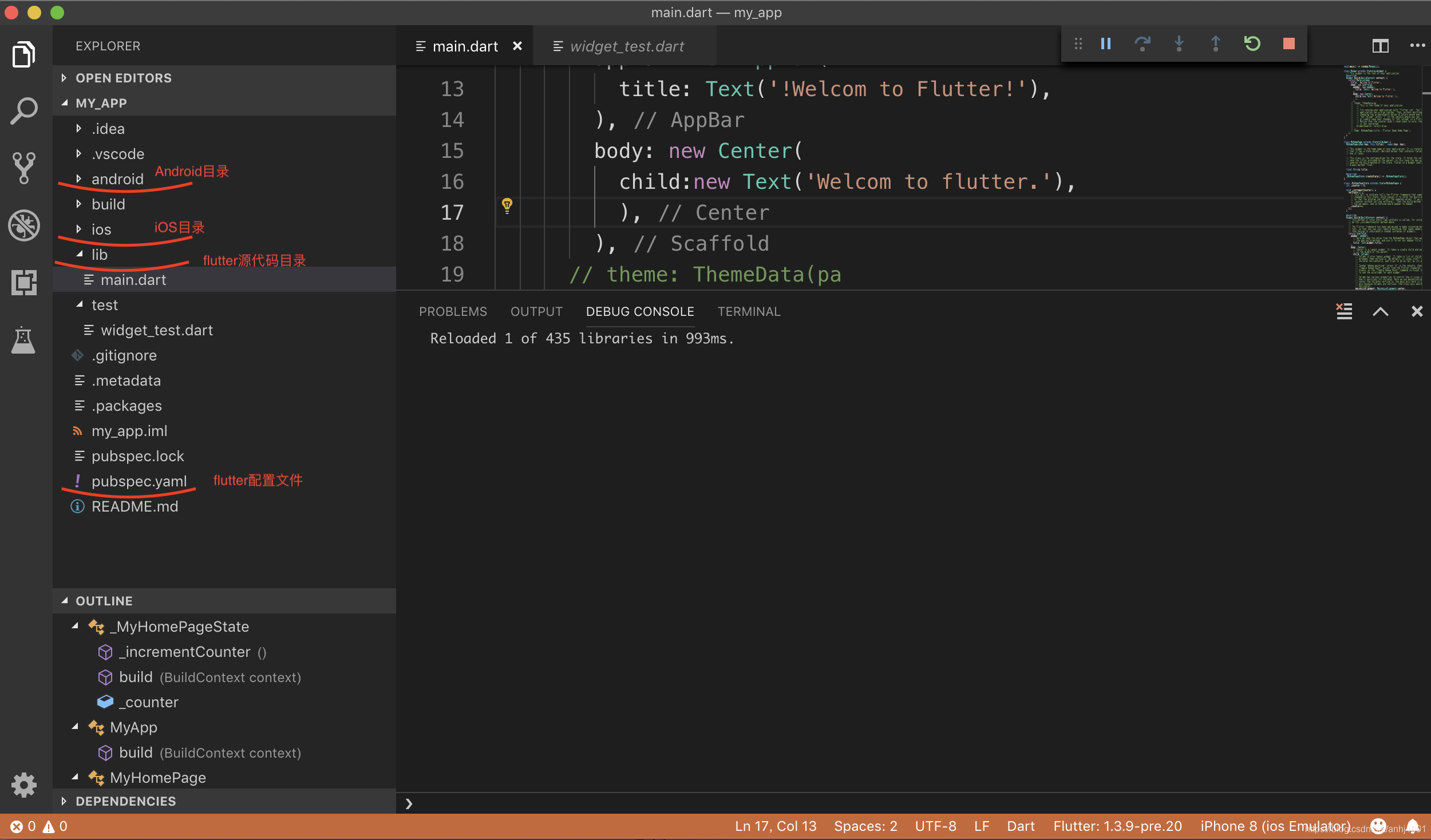This screenshot has width=1431, height=840.
Task: Expand the DEPENDENCIES section
Action: click(224, 801)
